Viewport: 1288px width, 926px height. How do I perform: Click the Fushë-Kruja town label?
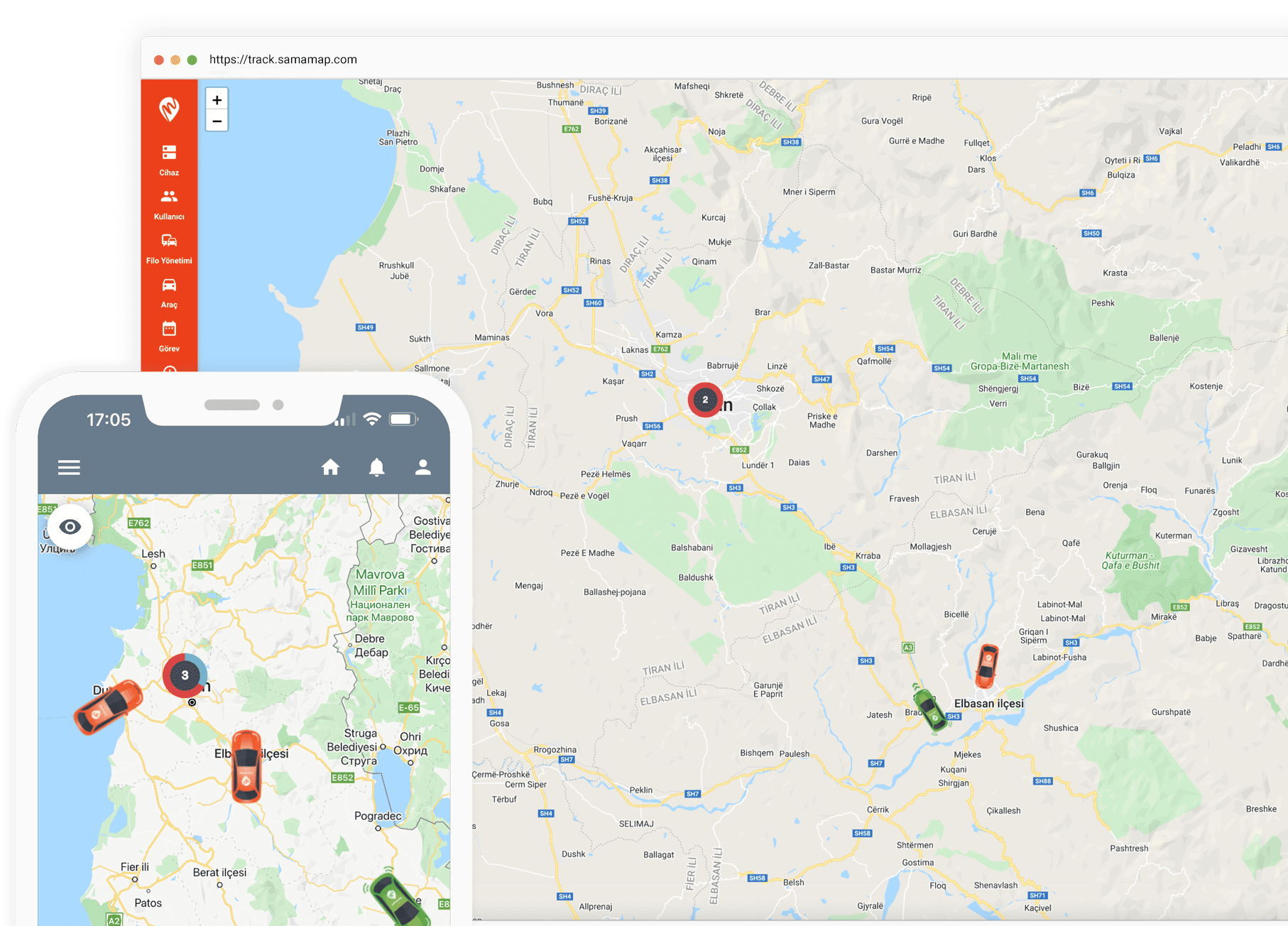pyautogui.click(x=610, y=198)
